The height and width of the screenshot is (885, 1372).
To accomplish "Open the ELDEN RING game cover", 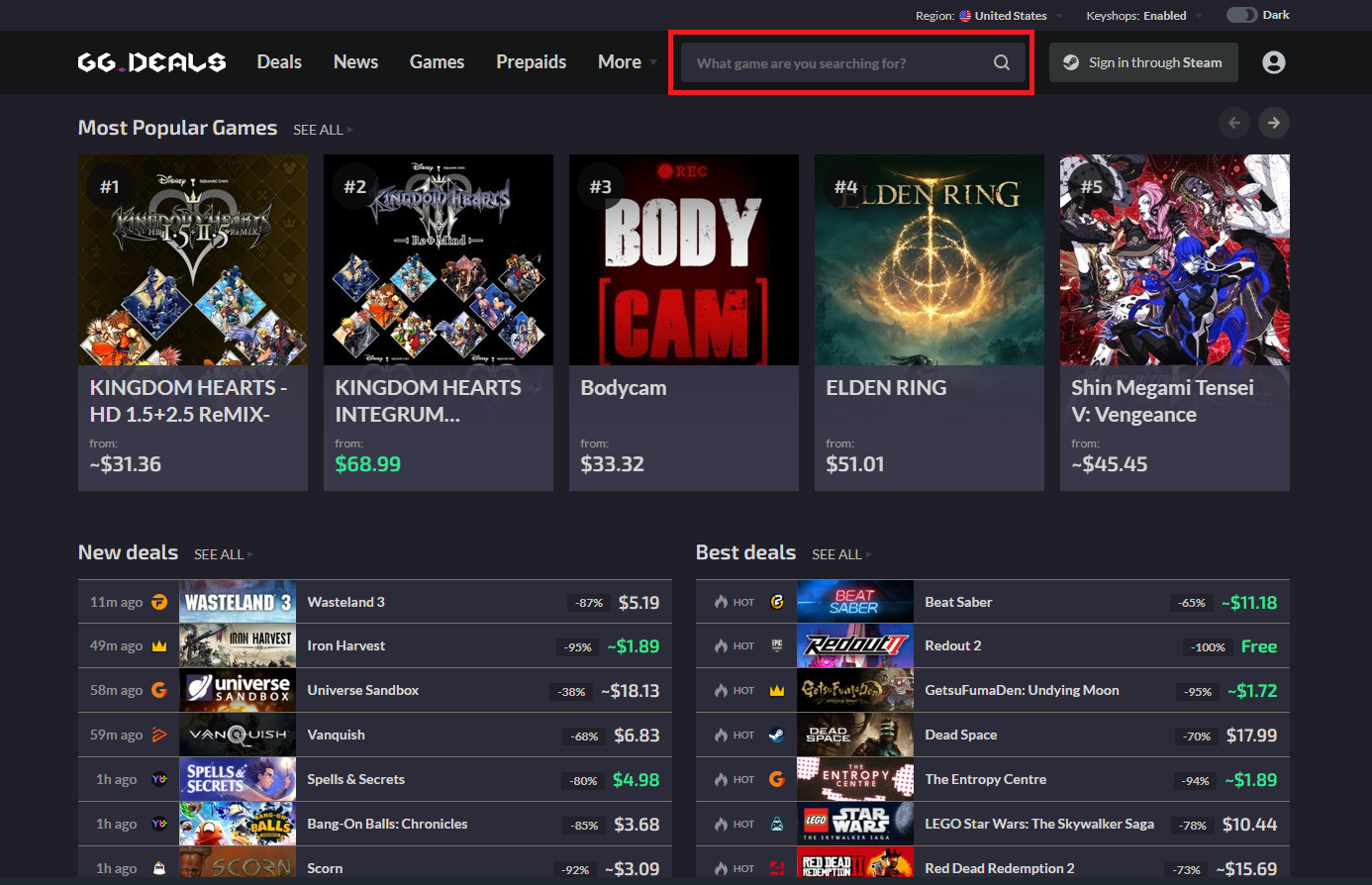I will 930,259.
